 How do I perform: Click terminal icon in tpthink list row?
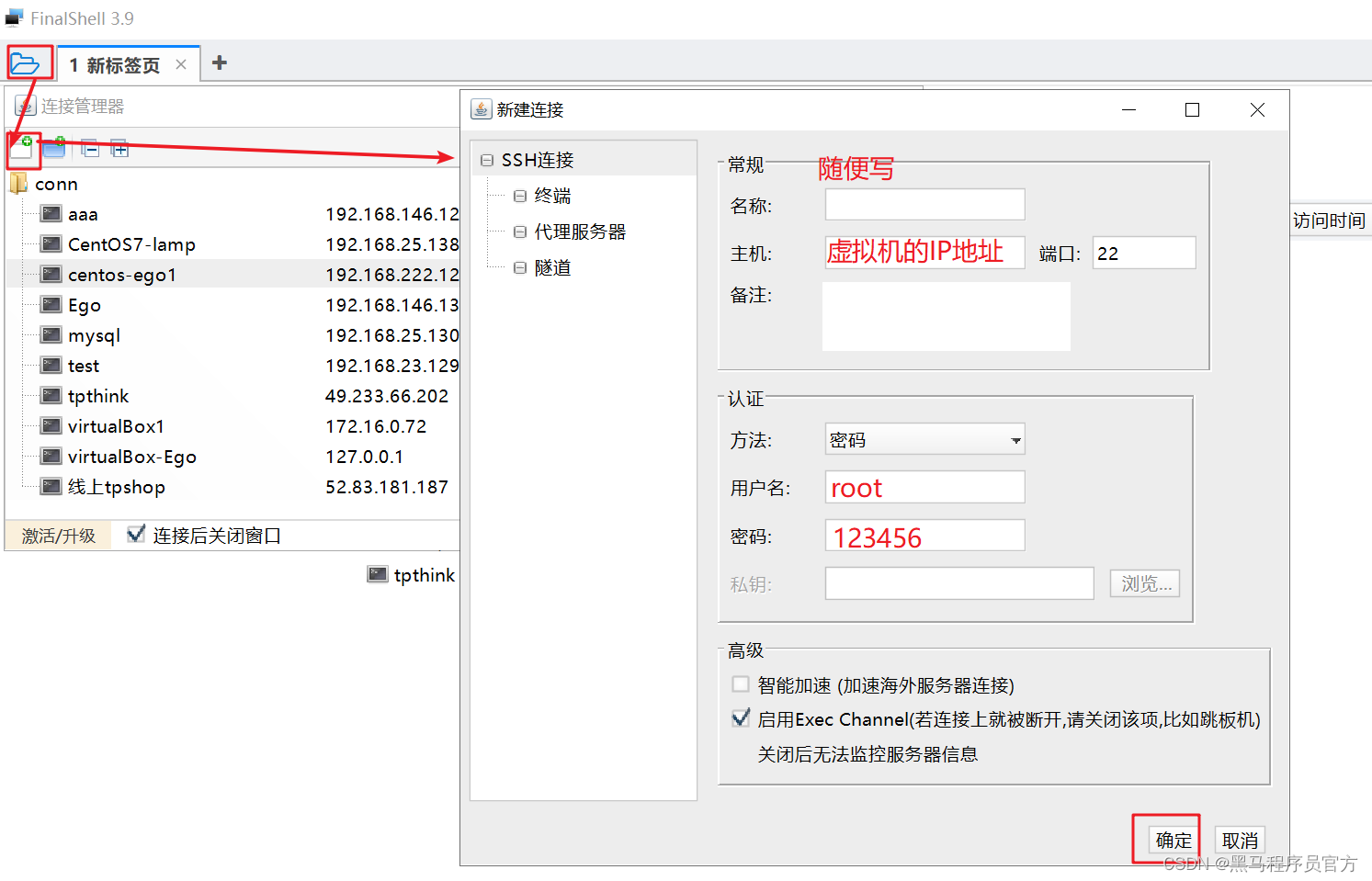(x=51, y=396)
